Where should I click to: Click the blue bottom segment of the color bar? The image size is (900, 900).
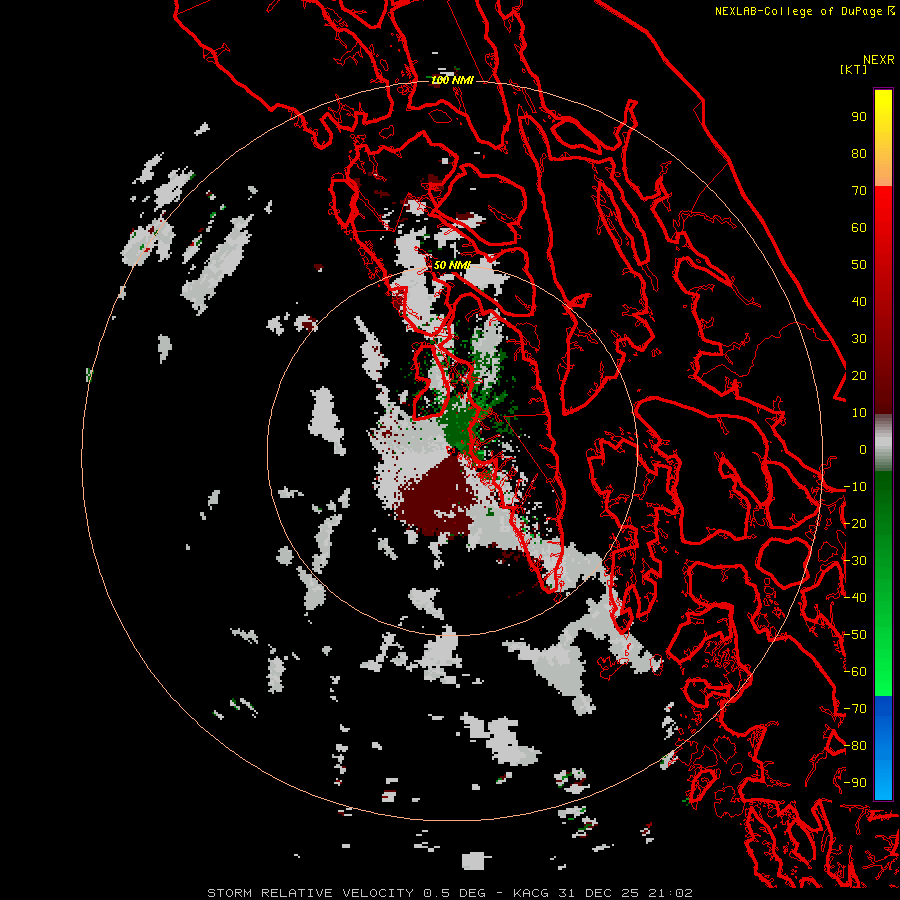(883, 747)
